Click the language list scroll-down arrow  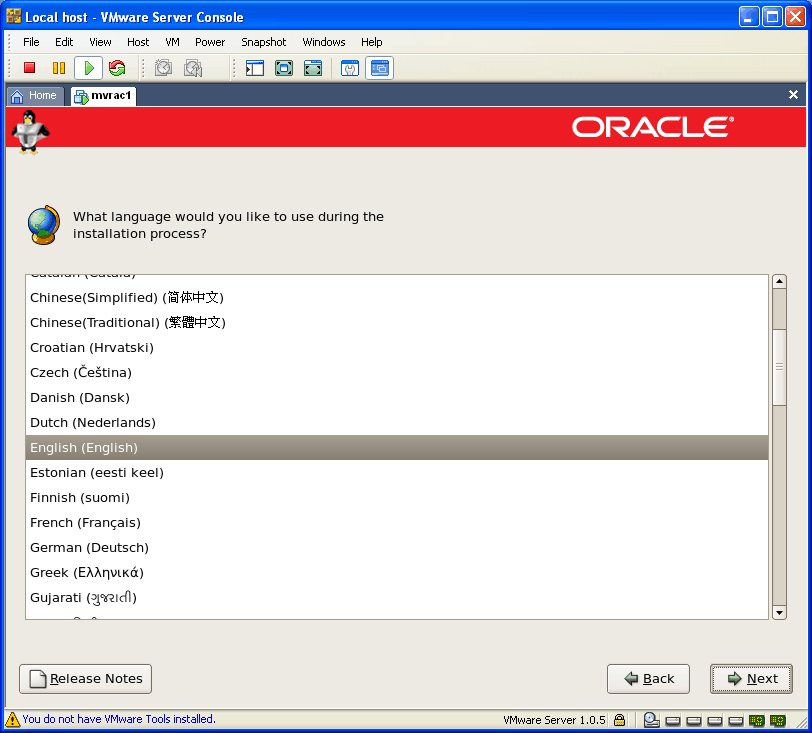click(x=779, y=612)
